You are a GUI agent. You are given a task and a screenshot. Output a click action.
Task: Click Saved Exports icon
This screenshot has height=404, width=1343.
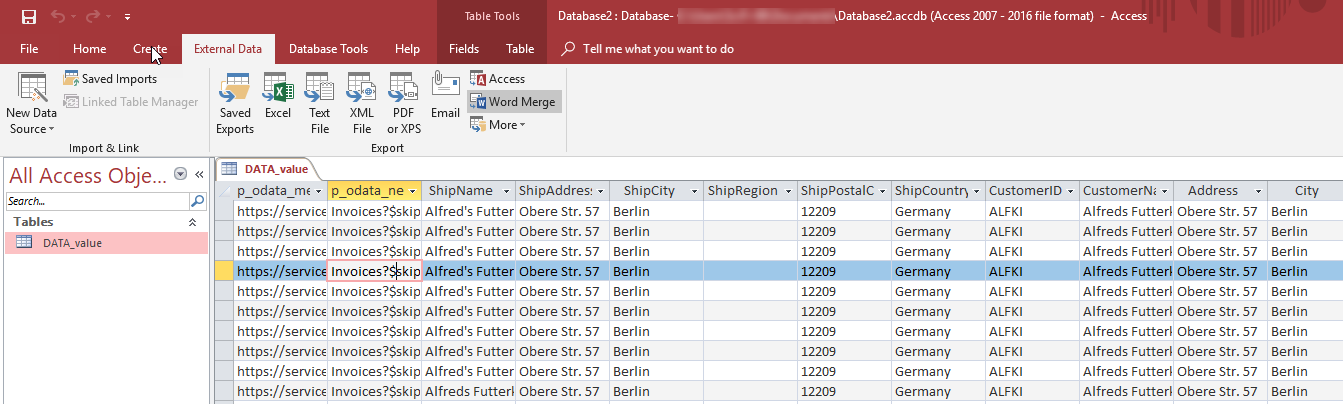click(235, 104)
